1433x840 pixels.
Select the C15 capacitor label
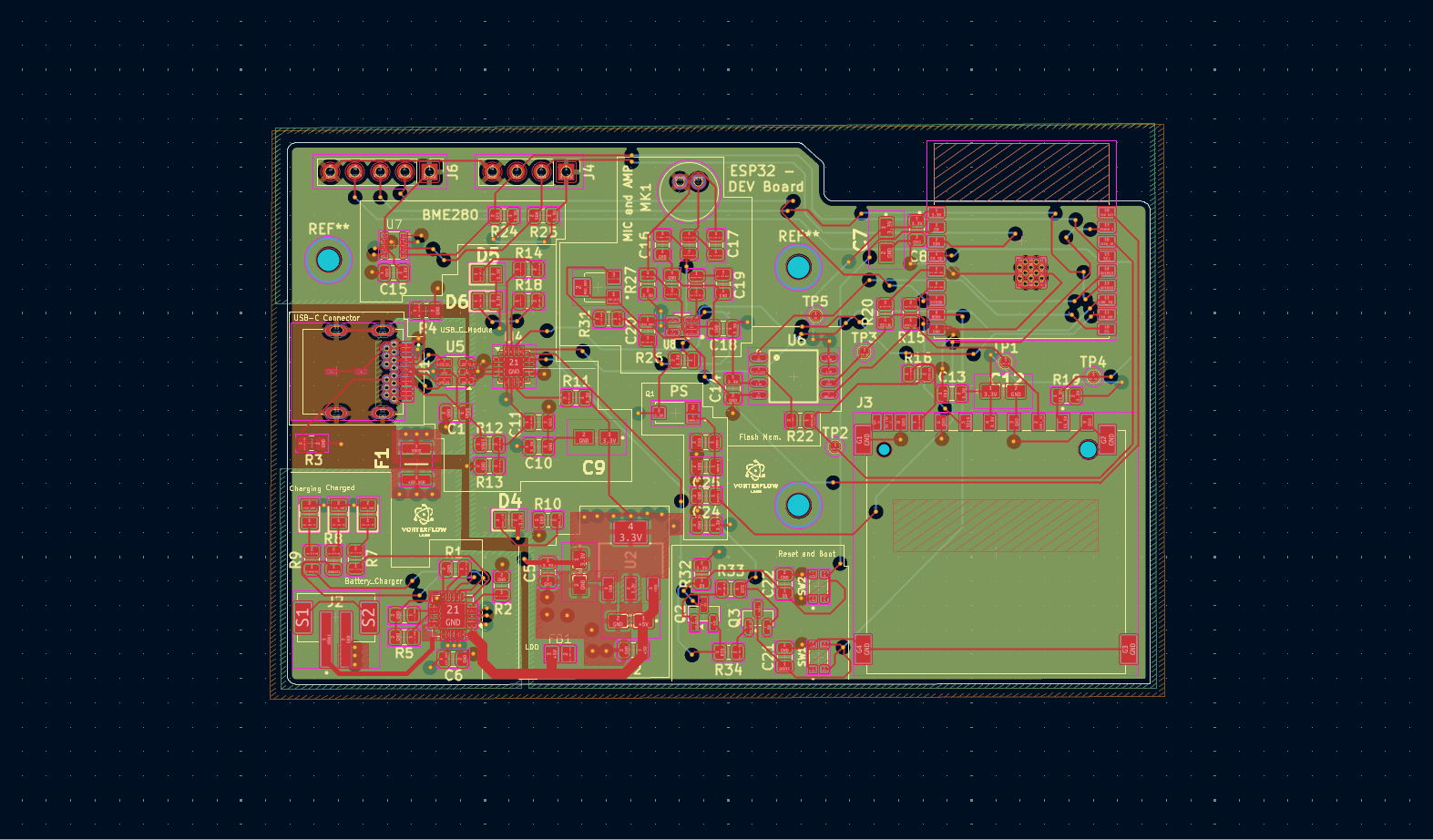(394, 289)
